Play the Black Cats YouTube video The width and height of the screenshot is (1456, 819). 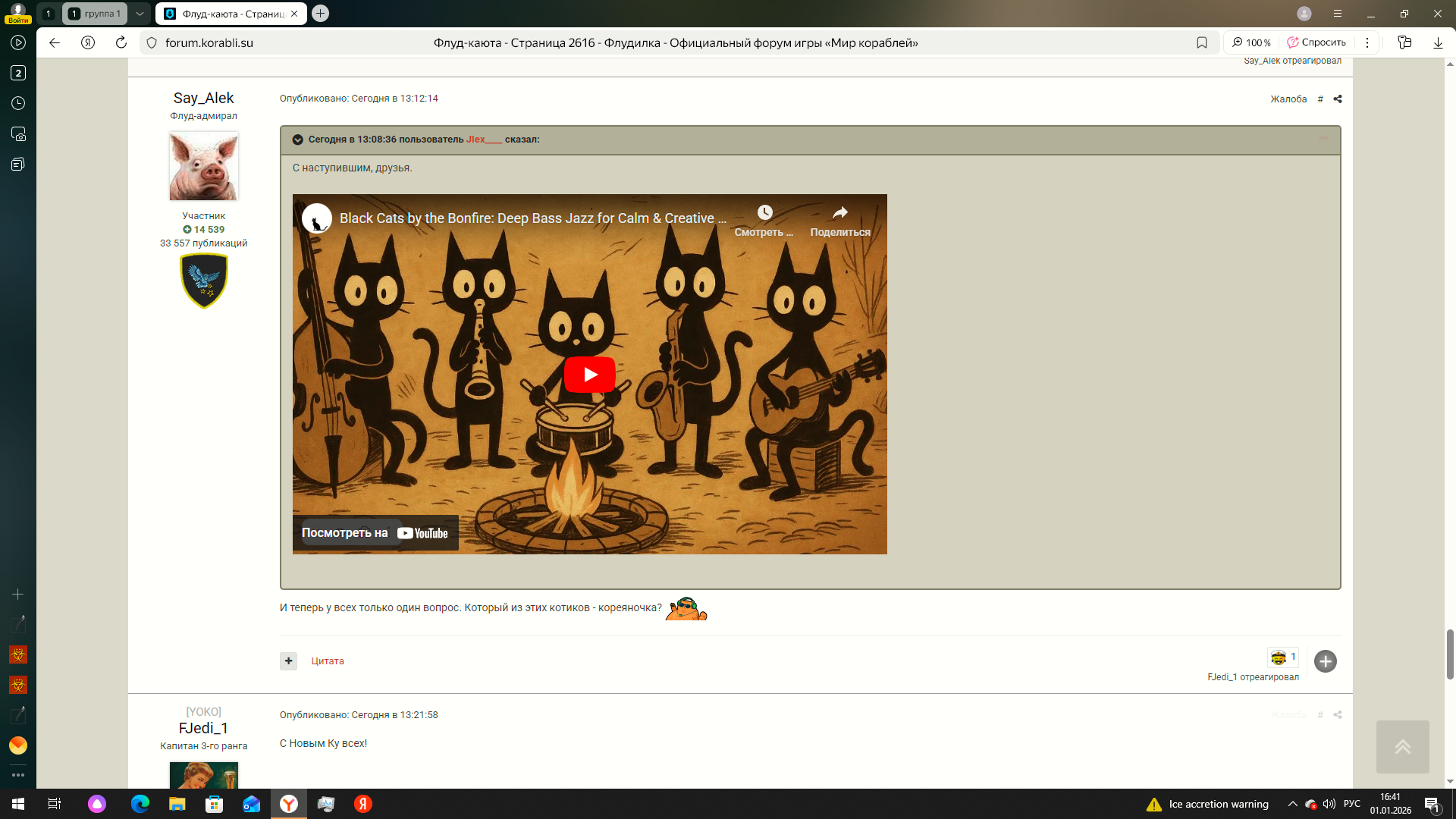(589, 375)
